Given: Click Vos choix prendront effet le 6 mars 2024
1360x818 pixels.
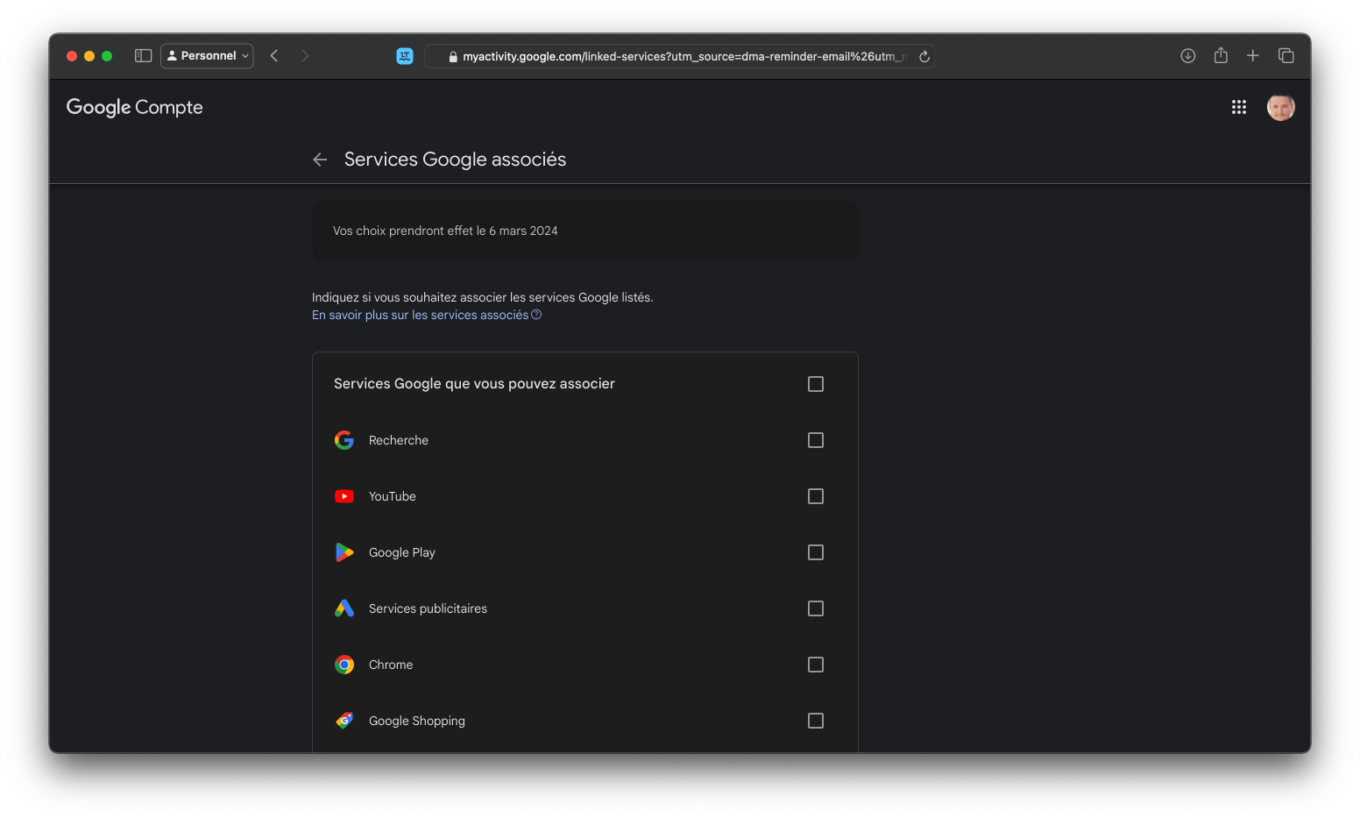Looking at the screenshot, I should 445,231.
